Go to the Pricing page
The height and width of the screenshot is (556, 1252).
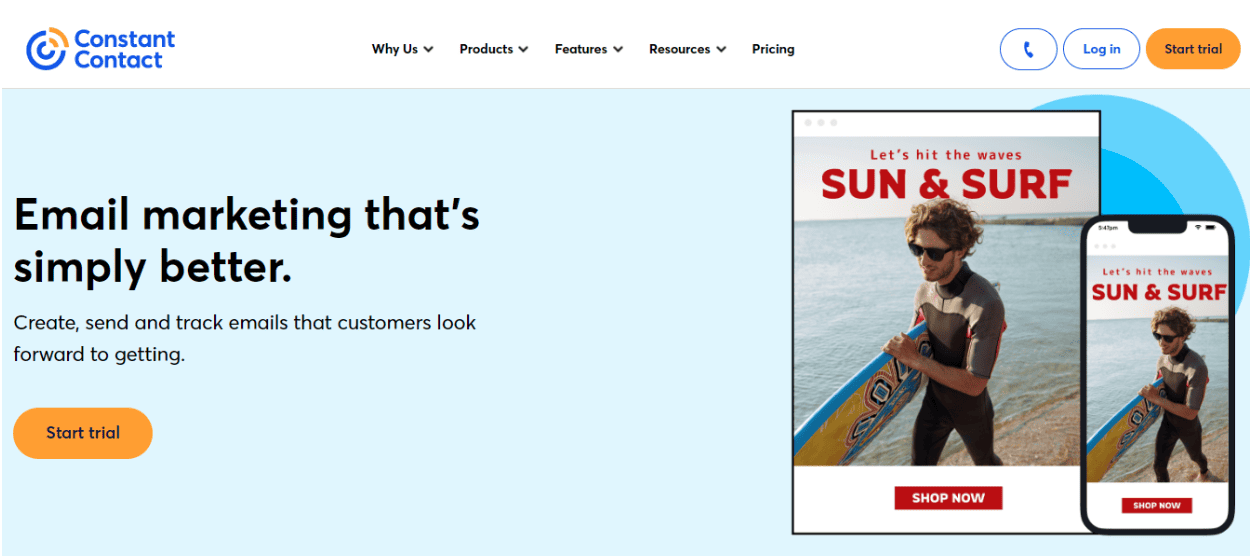point(773,49)
